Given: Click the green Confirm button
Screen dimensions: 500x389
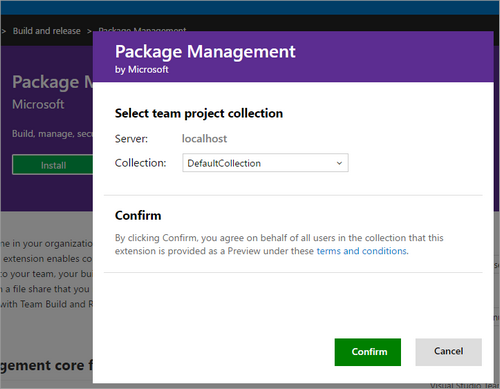Looking at the screenshot, I should 368,352.
